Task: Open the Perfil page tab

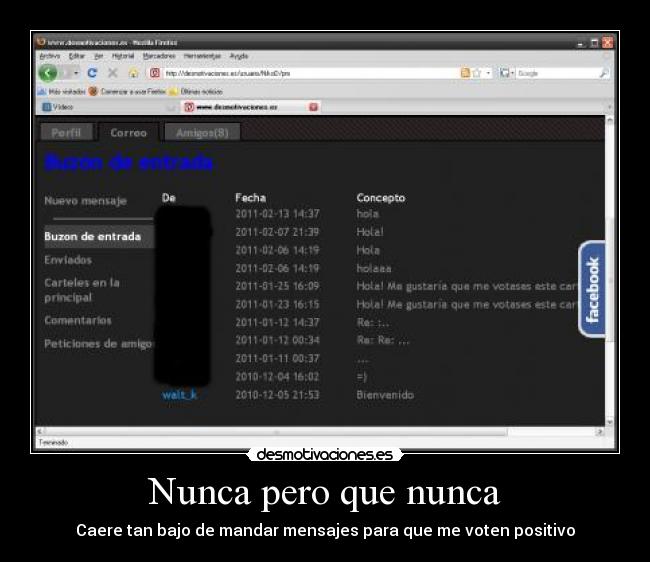Action: point(66,133)
